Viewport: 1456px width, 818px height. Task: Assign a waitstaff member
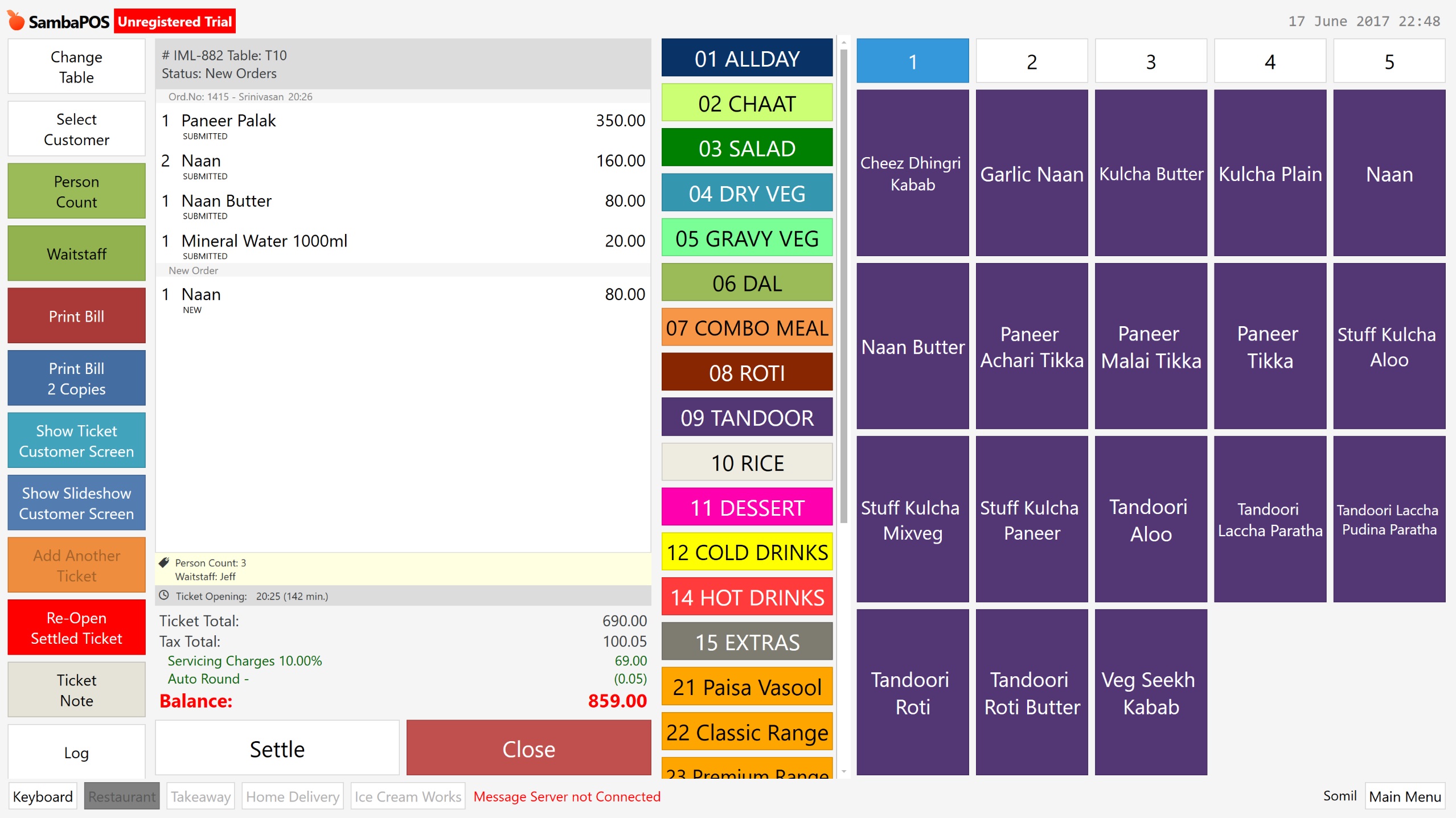tap(76, 253)
